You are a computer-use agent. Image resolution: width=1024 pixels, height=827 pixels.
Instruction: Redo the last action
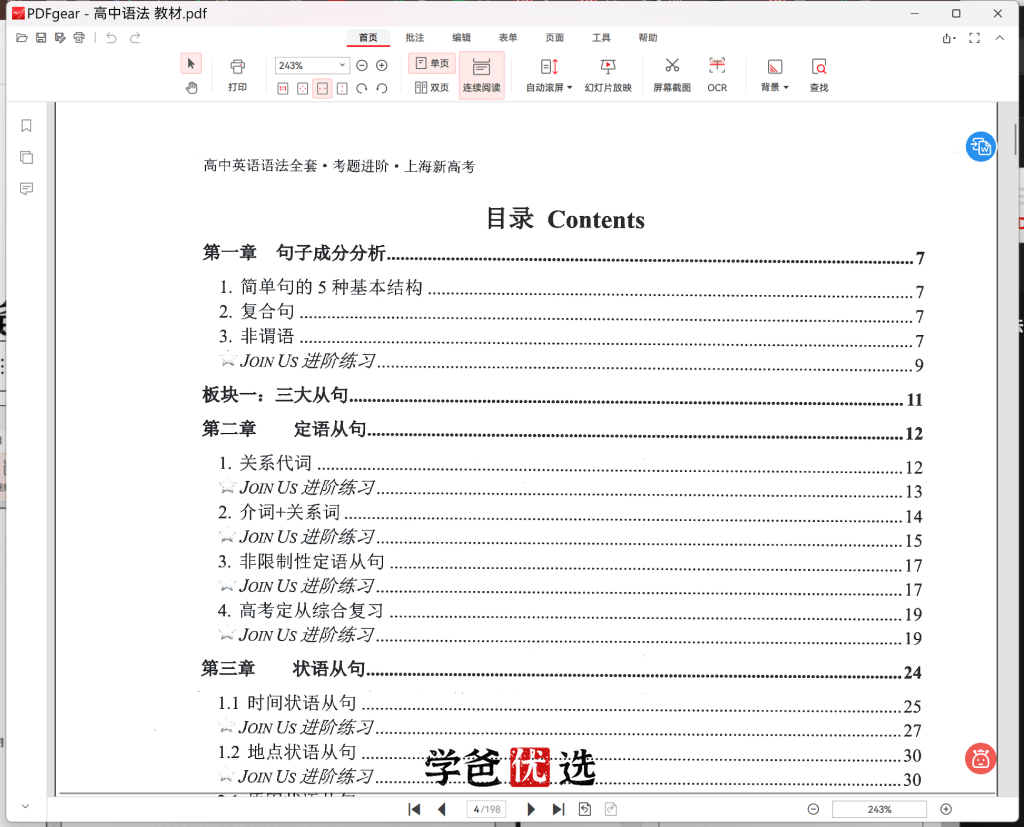coord(135,38)
